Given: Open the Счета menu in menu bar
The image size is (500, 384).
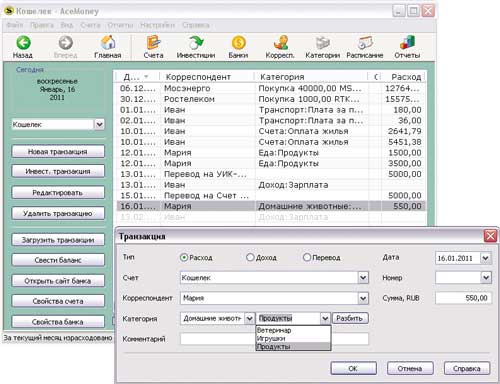Looking at the screenshot, I should pyautogui.click(x=90, y=25).
